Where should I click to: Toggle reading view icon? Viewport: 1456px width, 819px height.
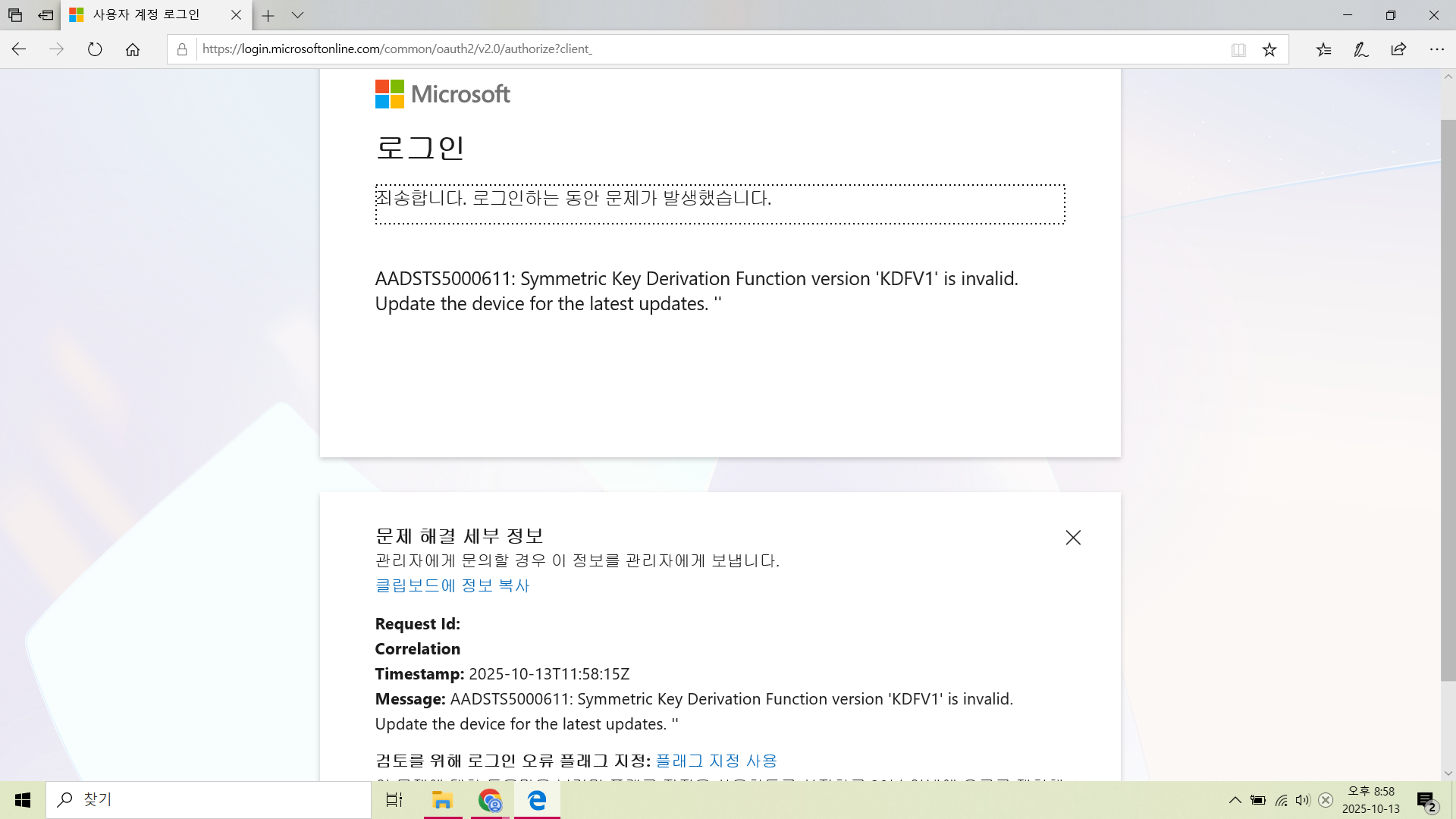1238,49
